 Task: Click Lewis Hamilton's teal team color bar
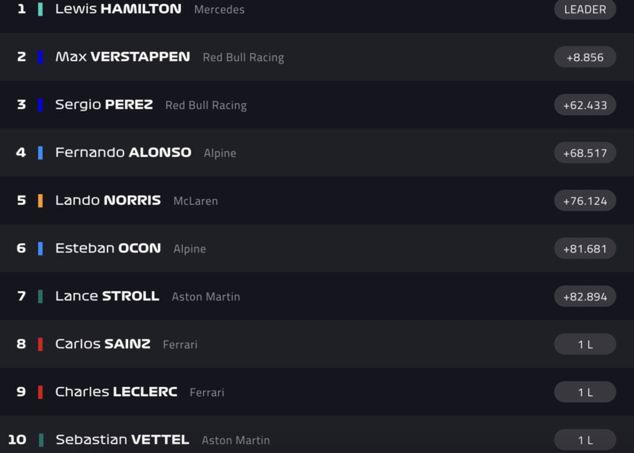40,9
